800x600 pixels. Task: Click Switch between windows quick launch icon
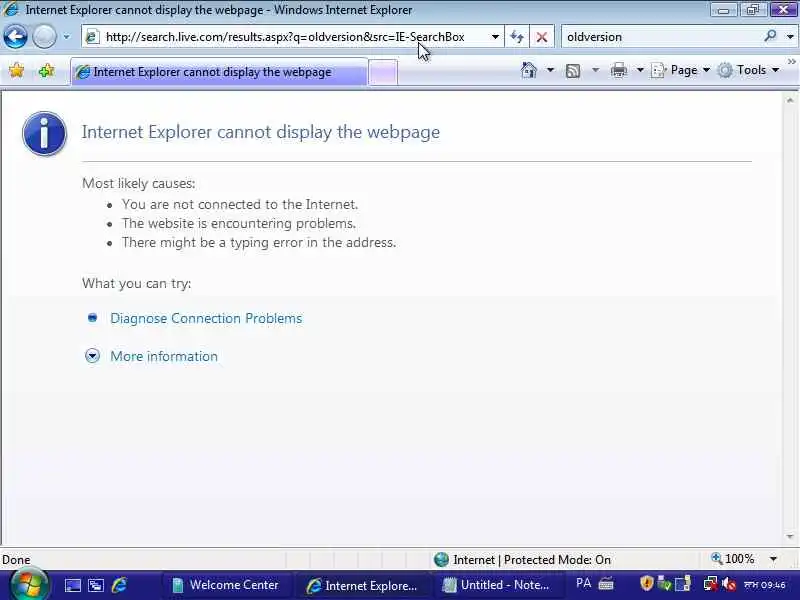(x=96, y=585)
